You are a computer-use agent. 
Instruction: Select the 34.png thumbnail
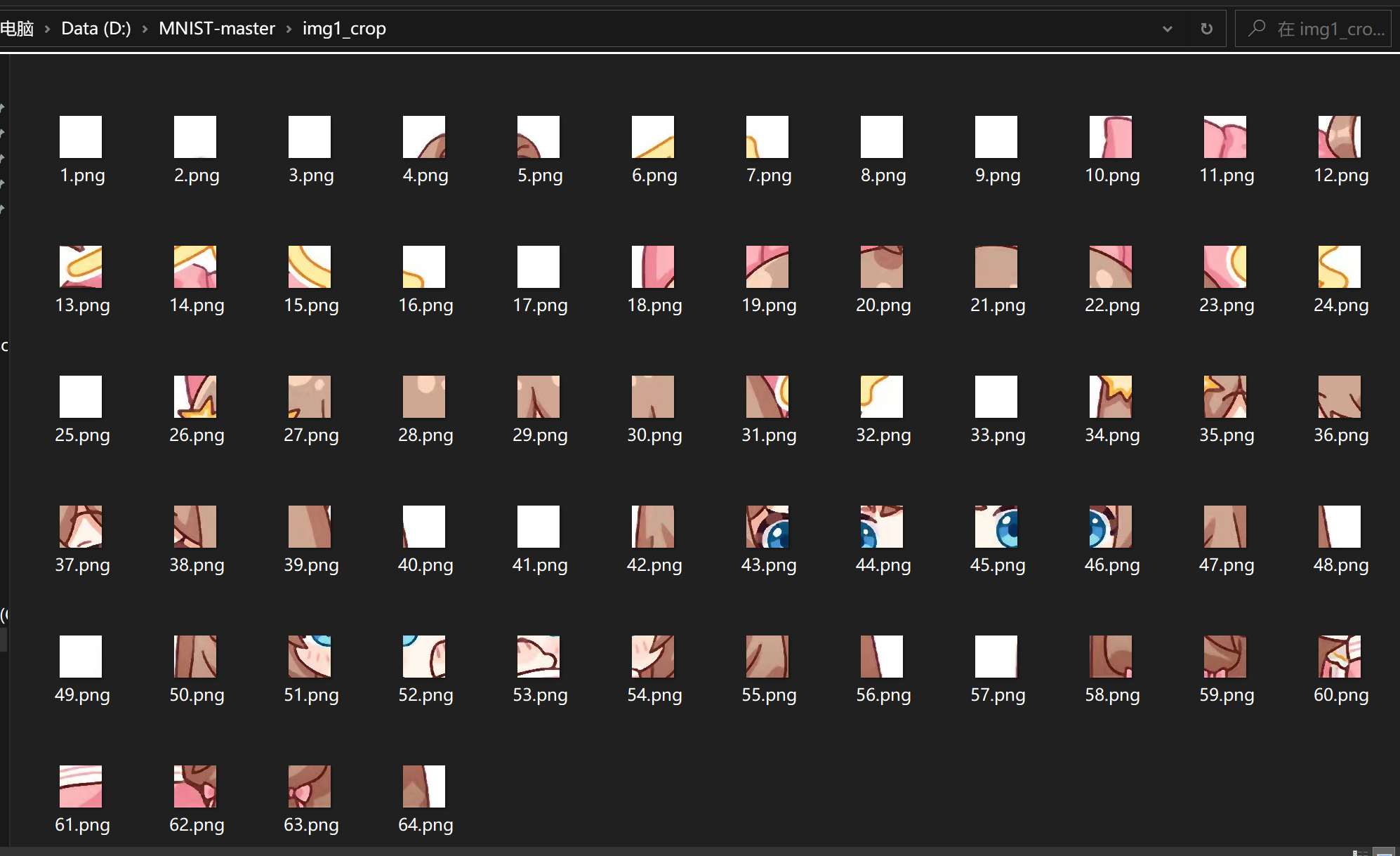point(1111,397)
